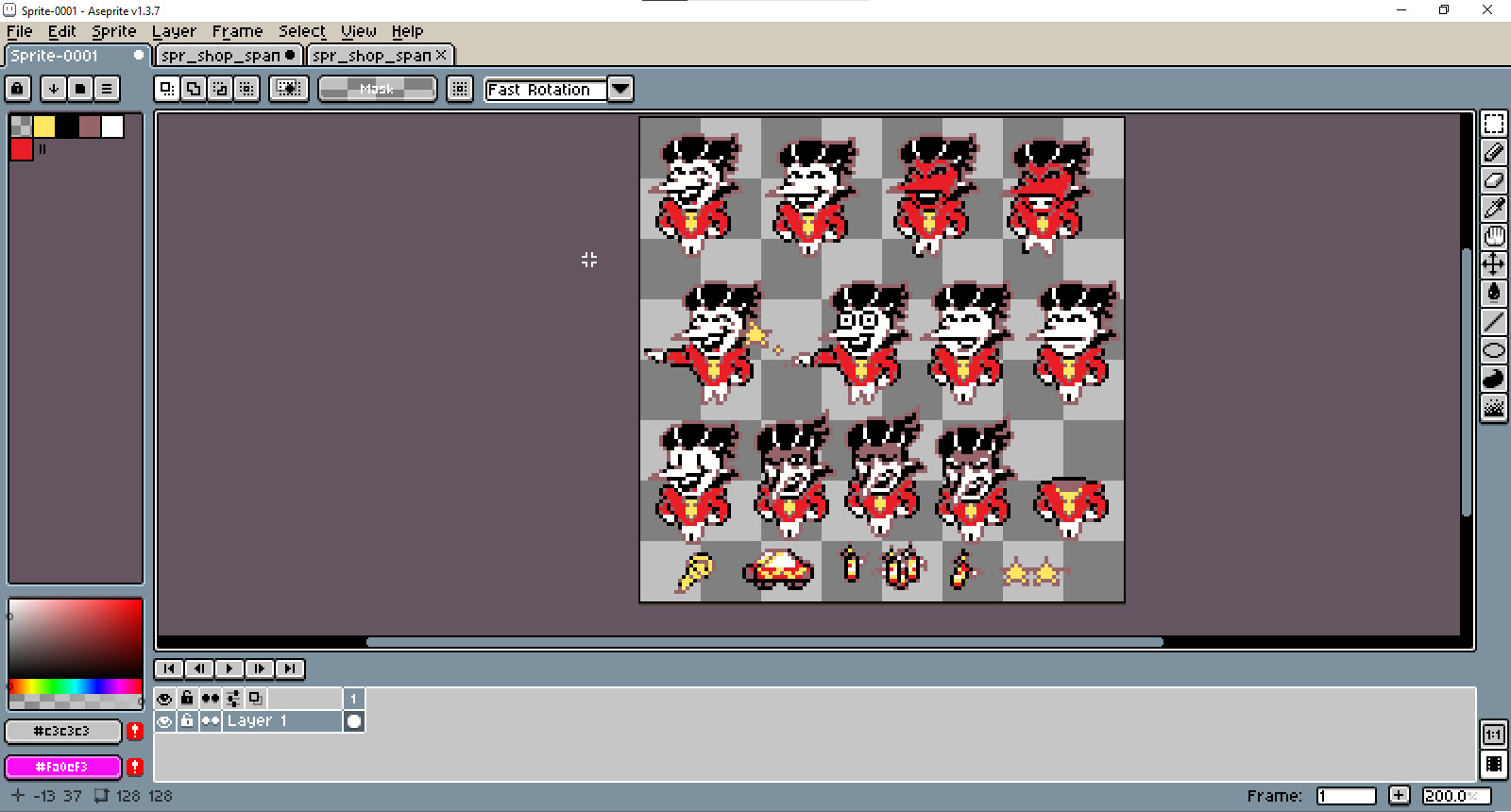Click the Mask button

pos(377,89)
